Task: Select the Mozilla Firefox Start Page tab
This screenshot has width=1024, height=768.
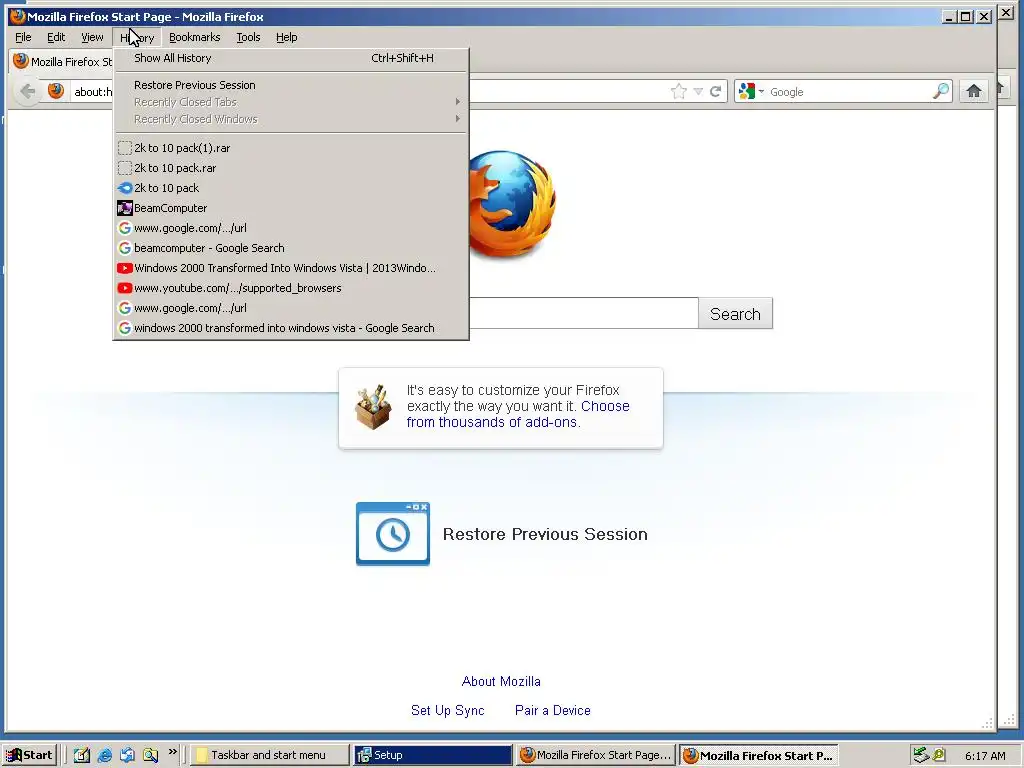Action: tap(62, 61)
